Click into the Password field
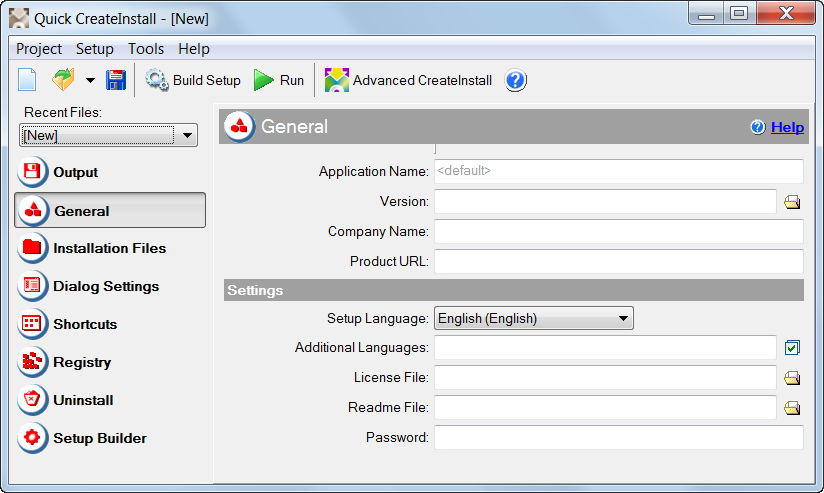 [x=619, y=437]
